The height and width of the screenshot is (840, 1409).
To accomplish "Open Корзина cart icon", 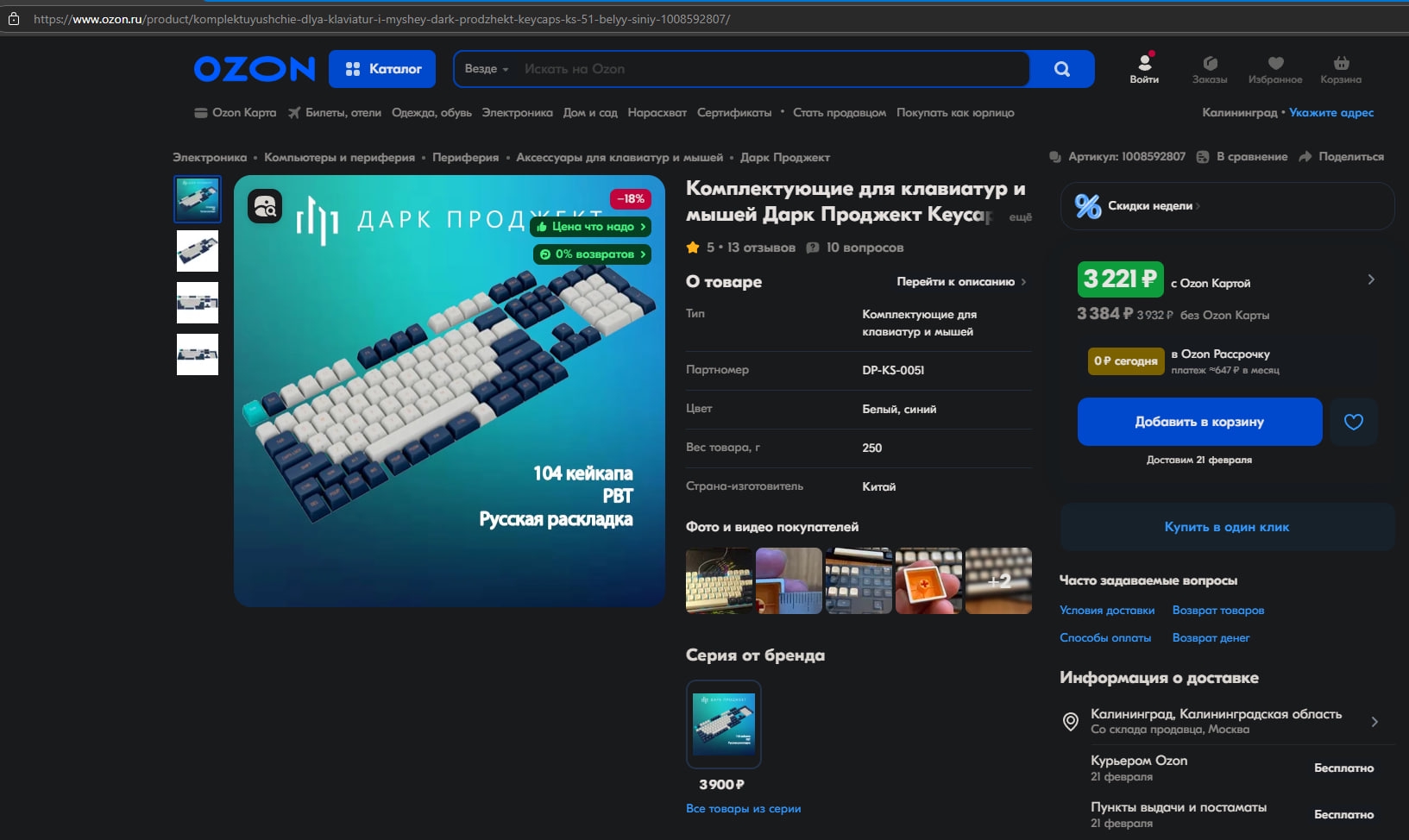I will (x=1341, y=70).
